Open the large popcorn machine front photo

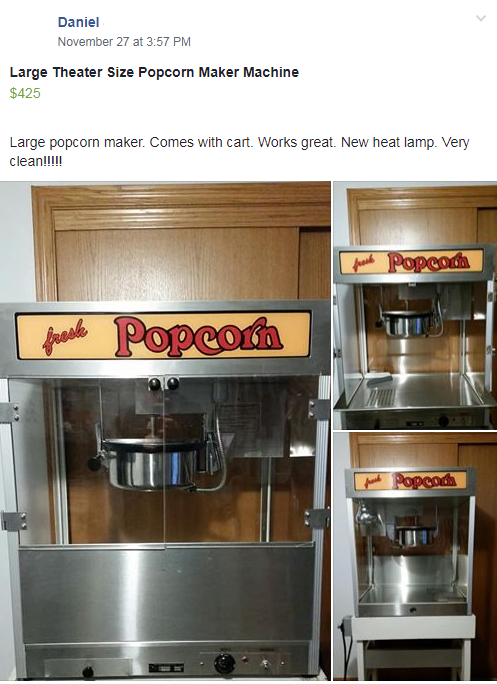(165, 431)
